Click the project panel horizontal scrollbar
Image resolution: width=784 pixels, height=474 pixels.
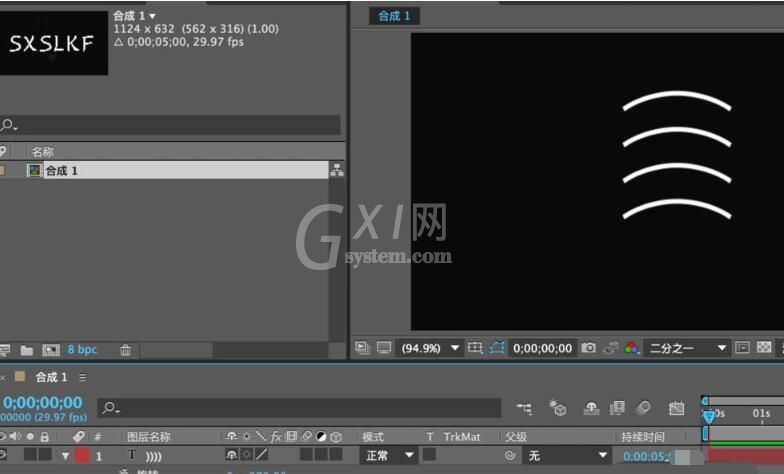[175, 350]
